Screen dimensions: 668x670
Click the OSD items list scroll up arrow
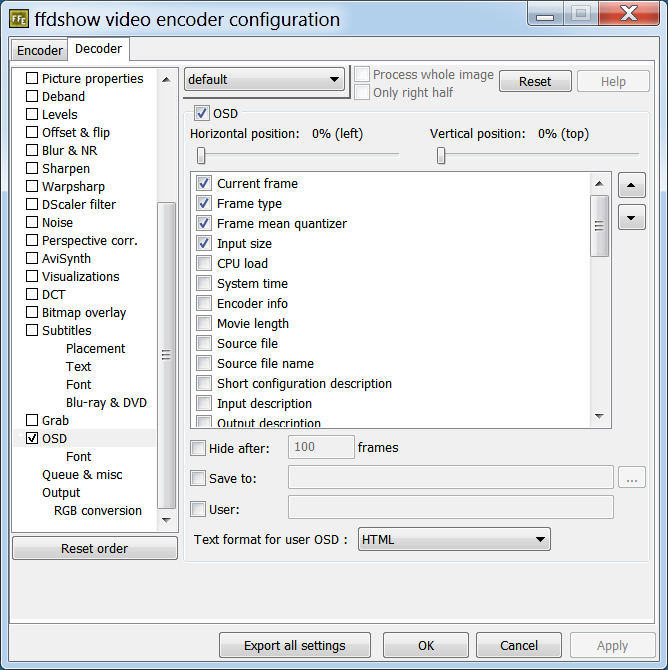click(599, 184)
